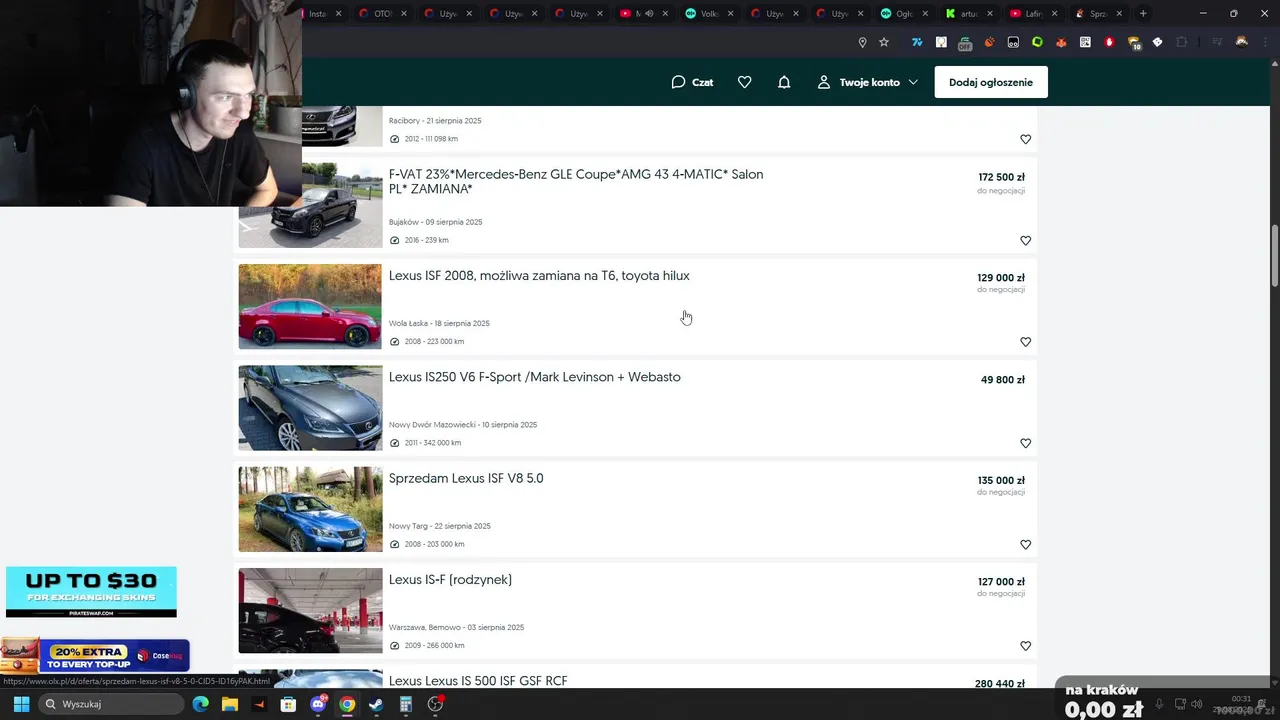View Lexus IS-F rodzynek garage photo thumbnail

pyautogui.click(x=310, y=610)
